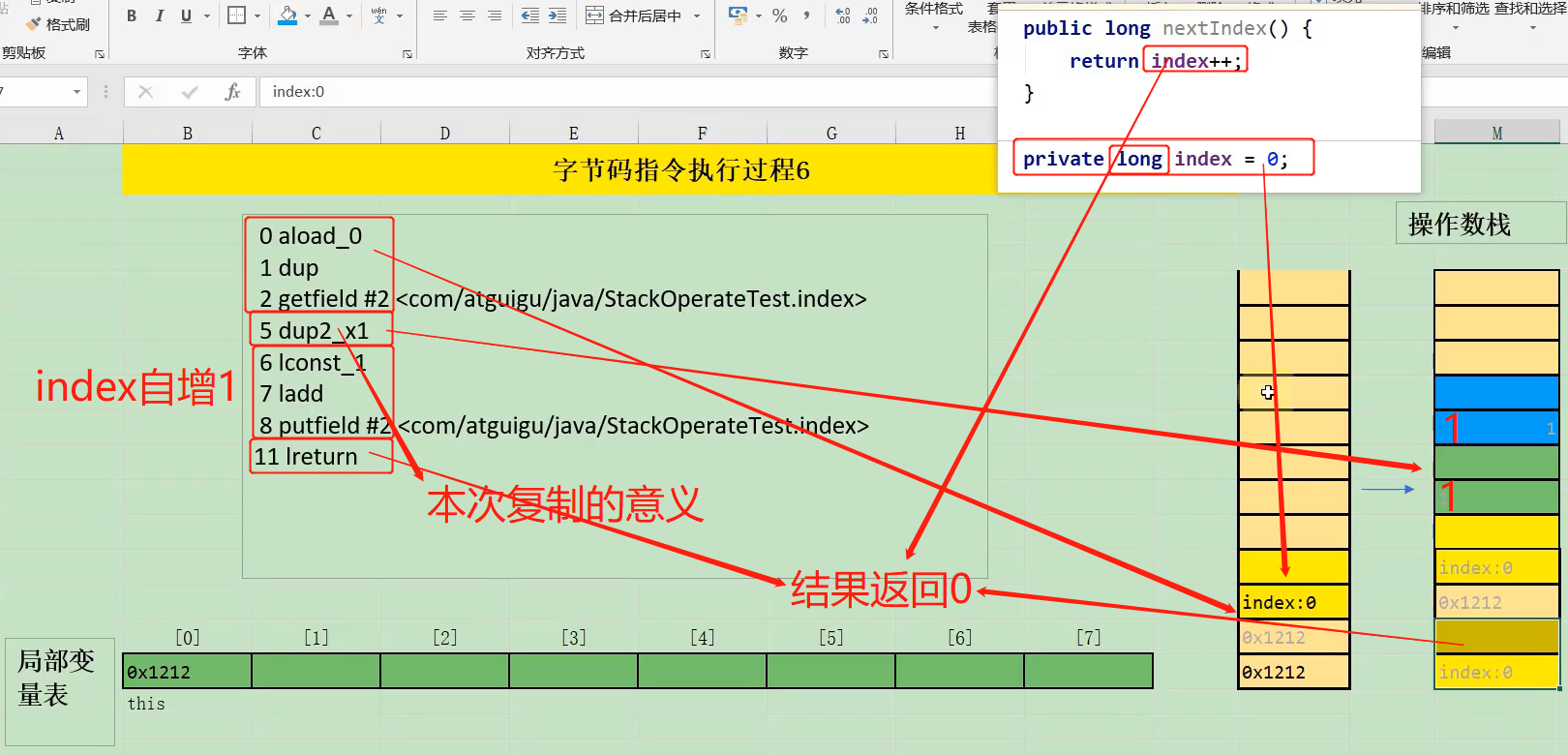Select column A header
The width and height of the screenshot is (1568, 755).
(59, 134)
